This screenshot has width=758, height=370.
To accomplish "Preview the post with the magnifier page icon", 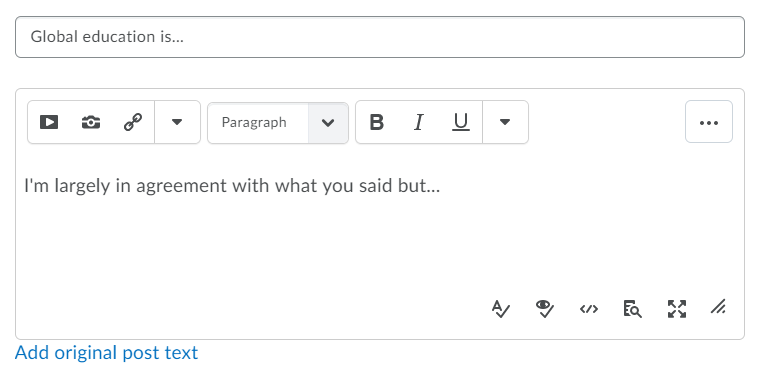I will tap(632, 309).
